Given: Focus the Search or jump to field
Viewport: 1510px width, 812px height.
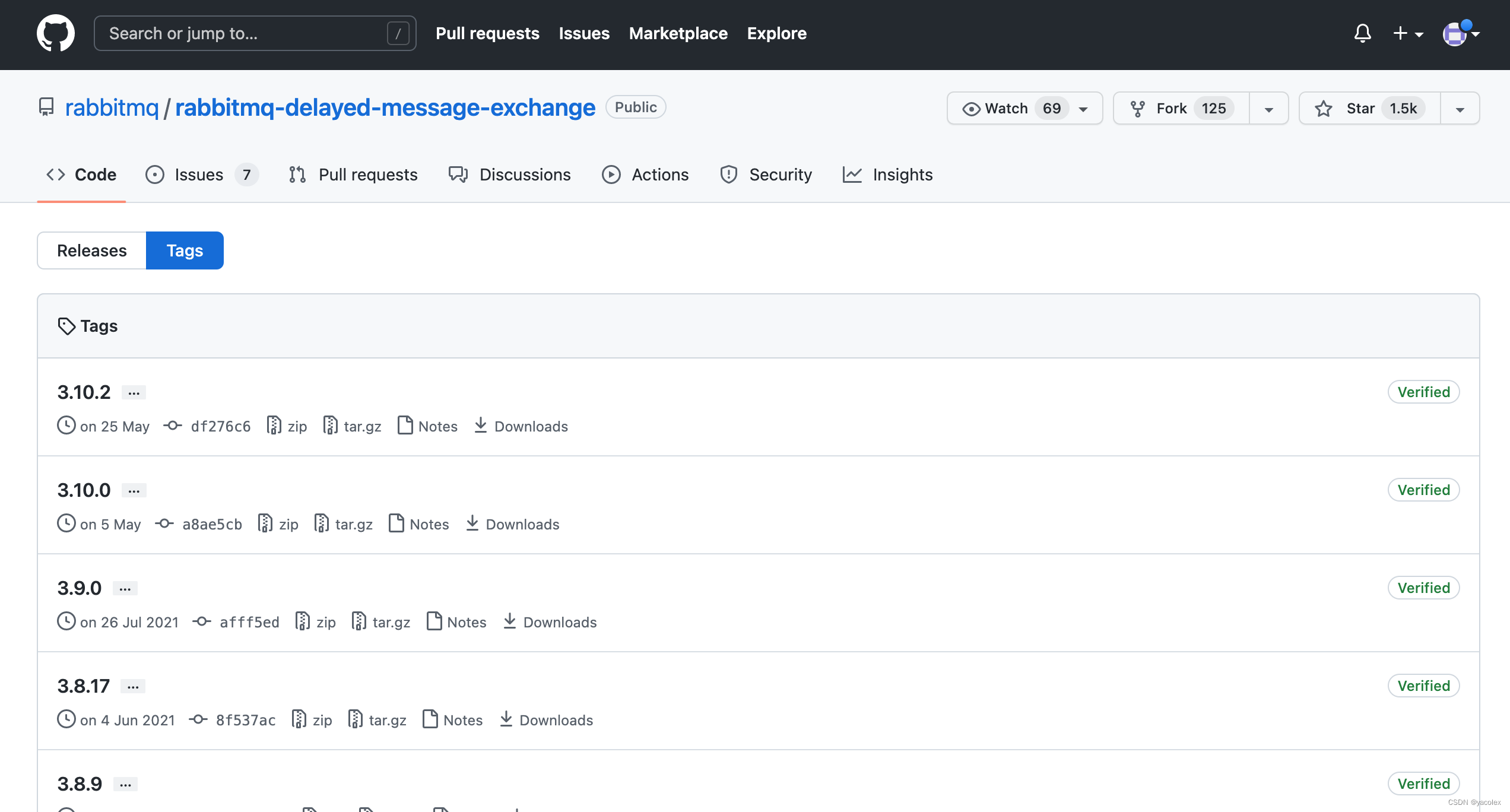Looking at the screenshot, I should coord(255,33).
